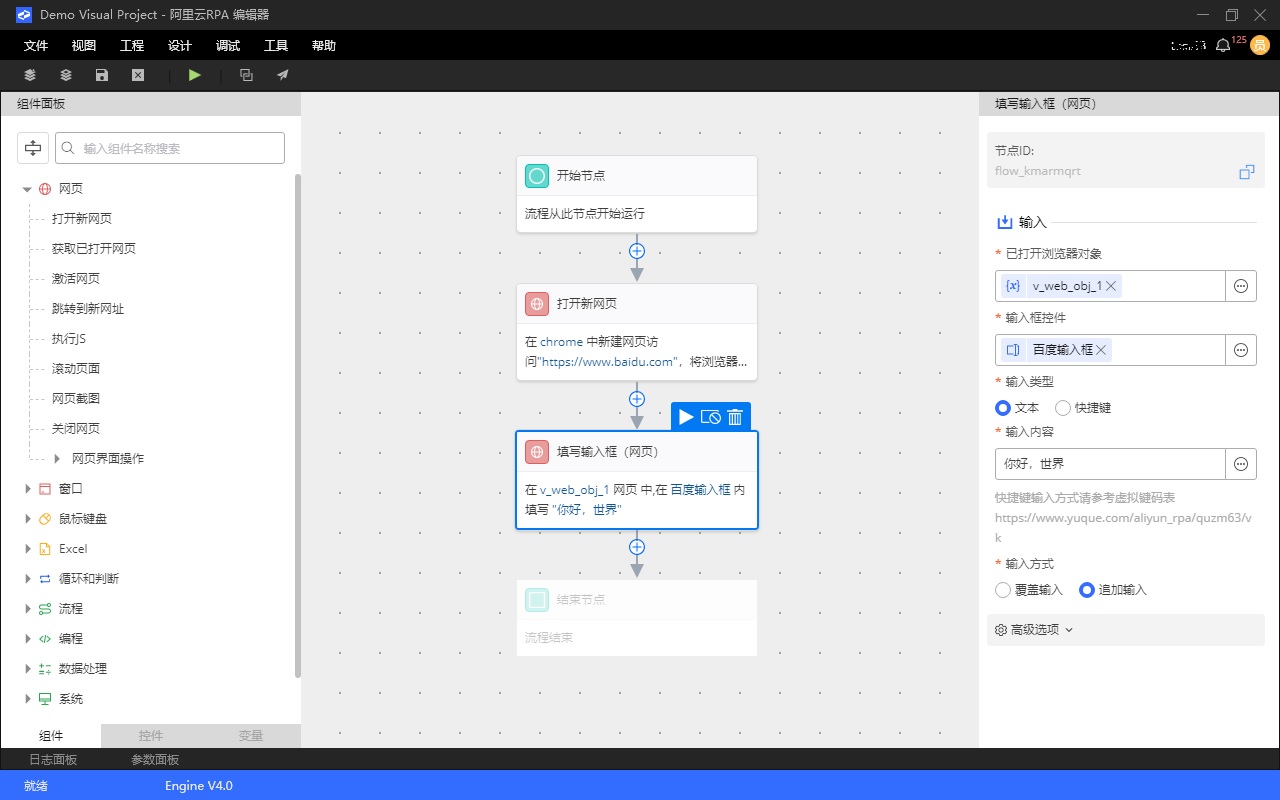Expand the 高级选项 section
Viewport: 1280px width, 800px height.
click(1034, 630)
